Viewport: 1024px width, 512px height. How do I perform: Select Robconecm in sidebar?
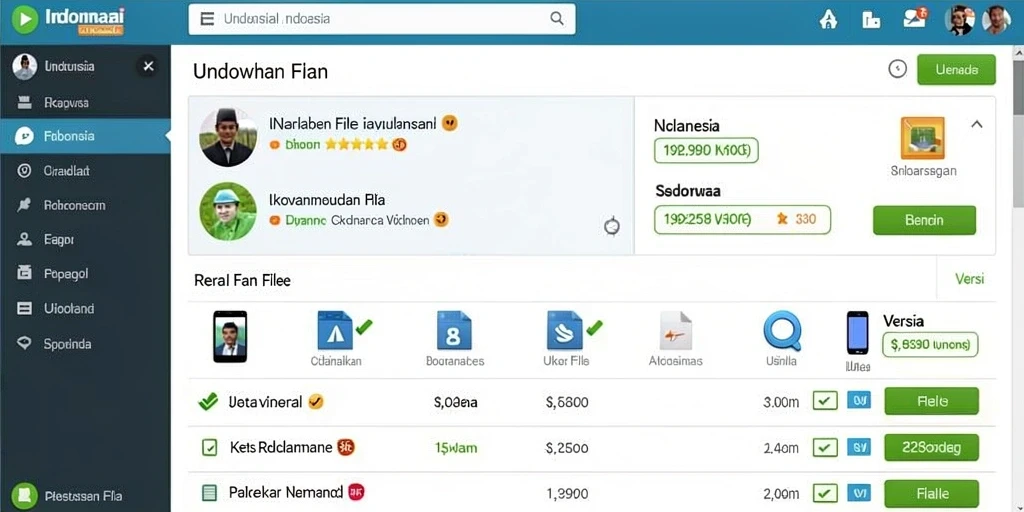click(85, 205)
